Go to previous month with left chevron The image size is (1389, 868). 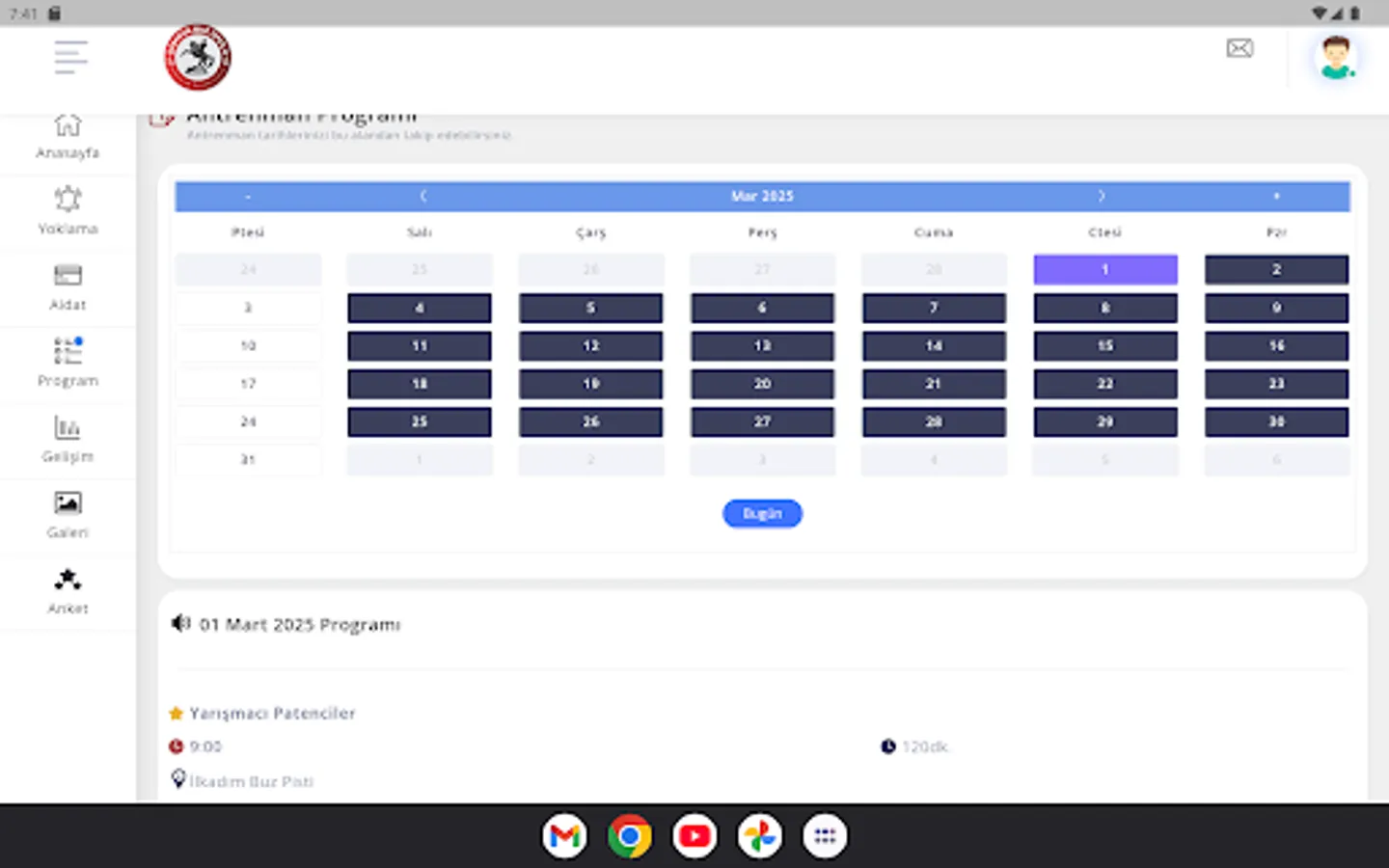pyautogui.click(x=422, y=196)
